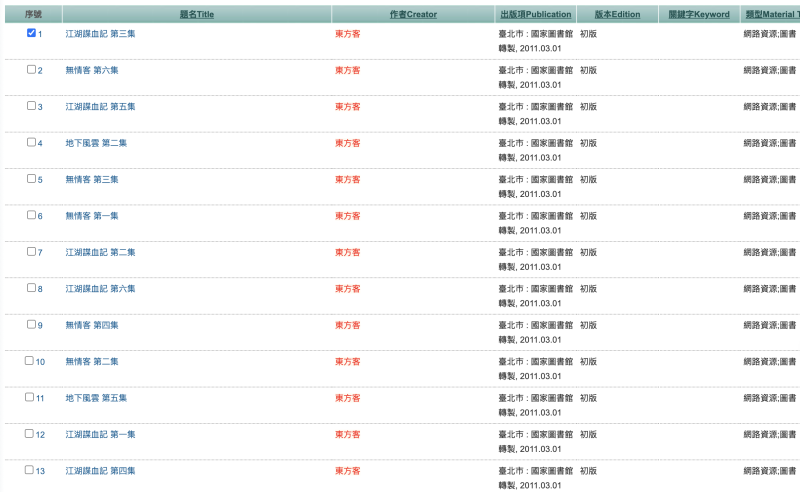Sort by 類型Material Type column header
This screenshot has width=800, height=492.
pos(771,15)
